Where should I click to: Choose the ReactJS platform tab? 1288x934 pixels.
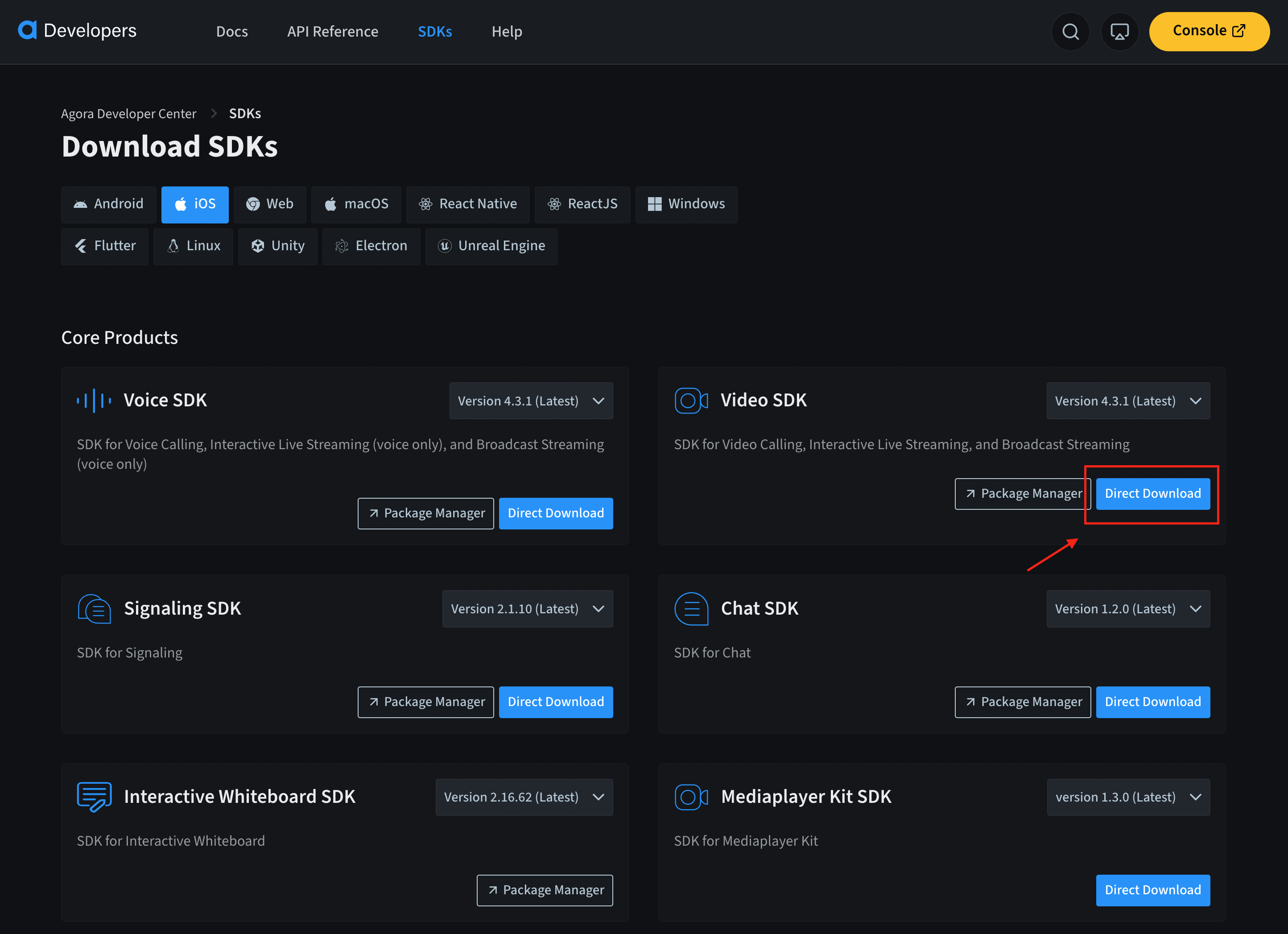click(x=582, y=204)
